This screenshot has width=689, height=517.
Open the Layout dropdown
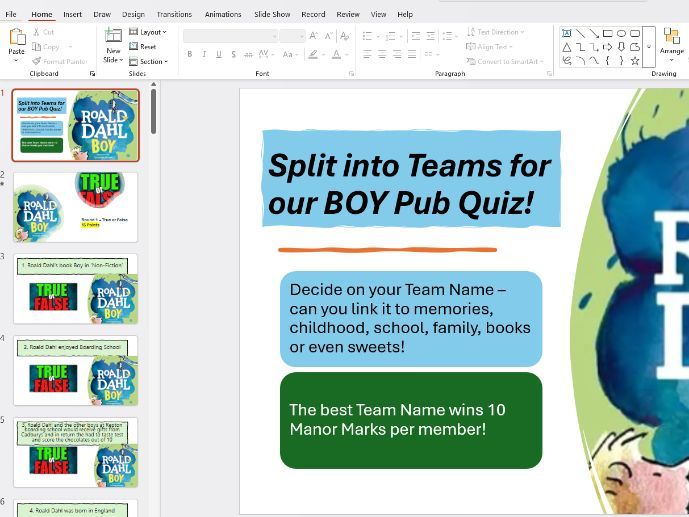[148, 32]
